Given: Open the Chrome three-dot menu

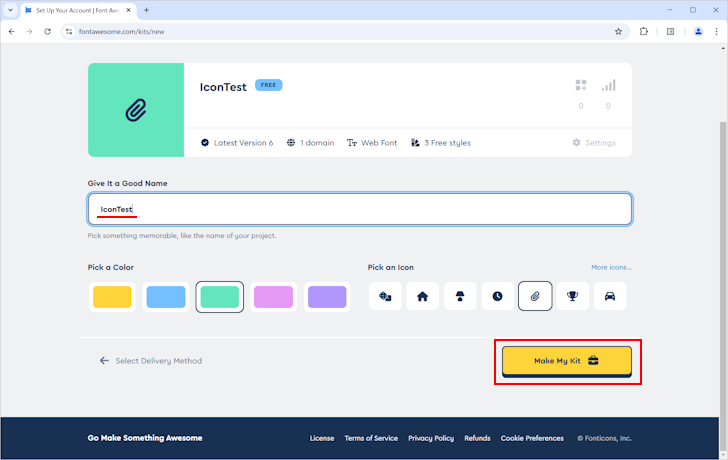Looking at the screenshot, I should [716, 31].
